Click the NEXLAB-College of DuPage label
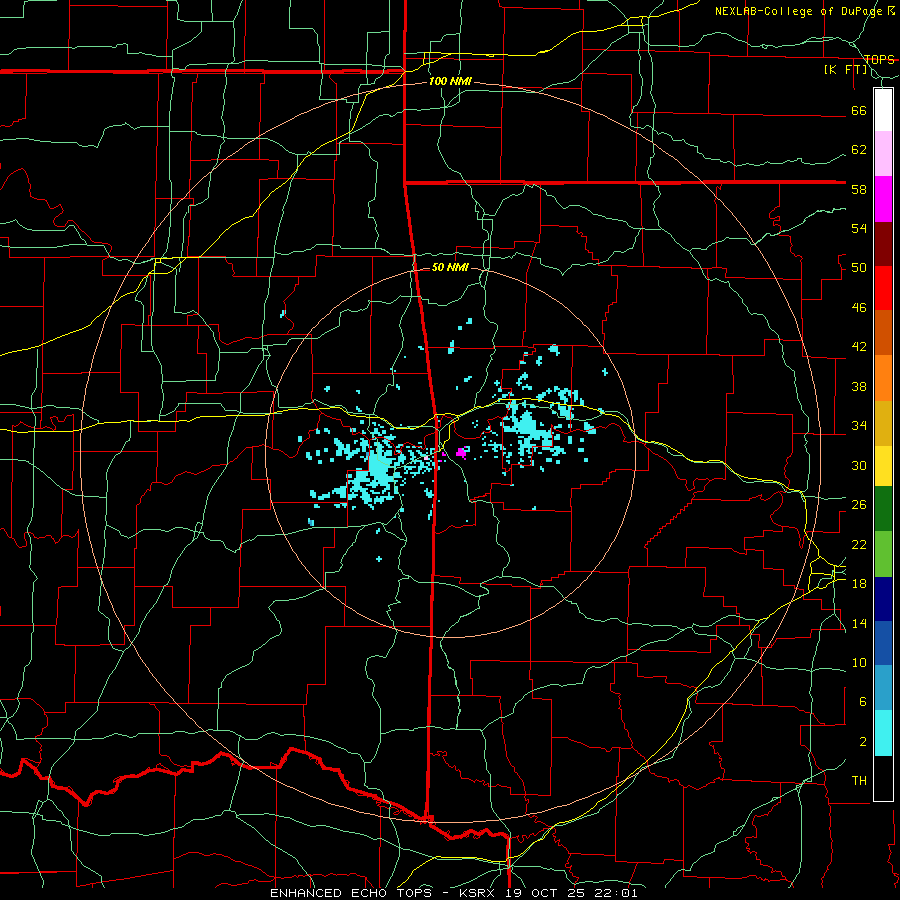Image resolution: width=900 pixels, height=900 pixels. (x=800, y=11)
